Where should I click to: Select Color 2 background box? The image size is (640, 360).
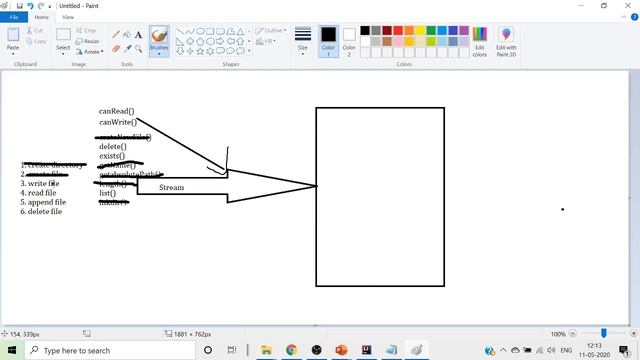point(349,42)
